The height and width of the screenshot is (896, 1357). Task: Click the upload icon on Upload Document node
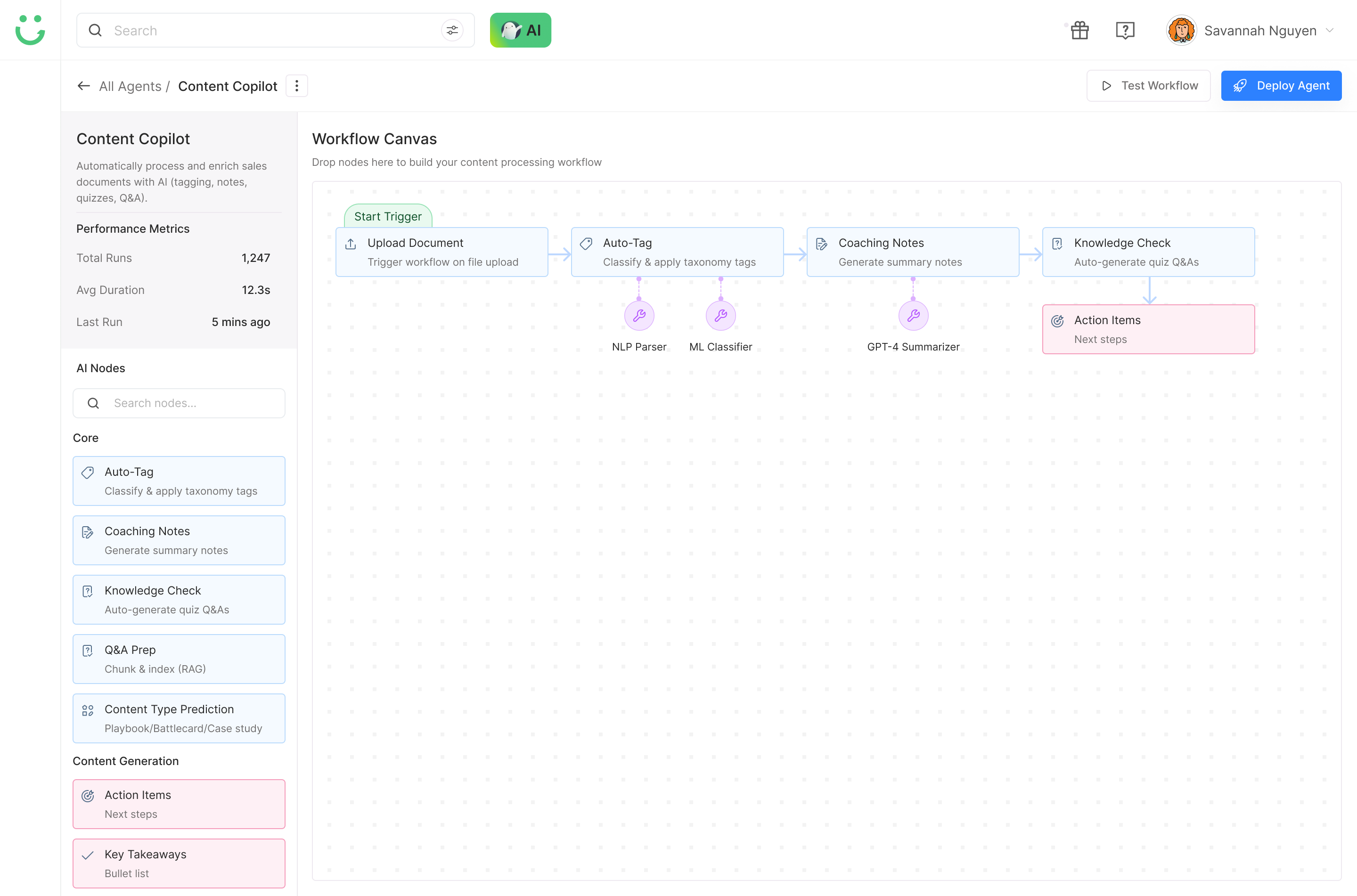tap(350, 244)
